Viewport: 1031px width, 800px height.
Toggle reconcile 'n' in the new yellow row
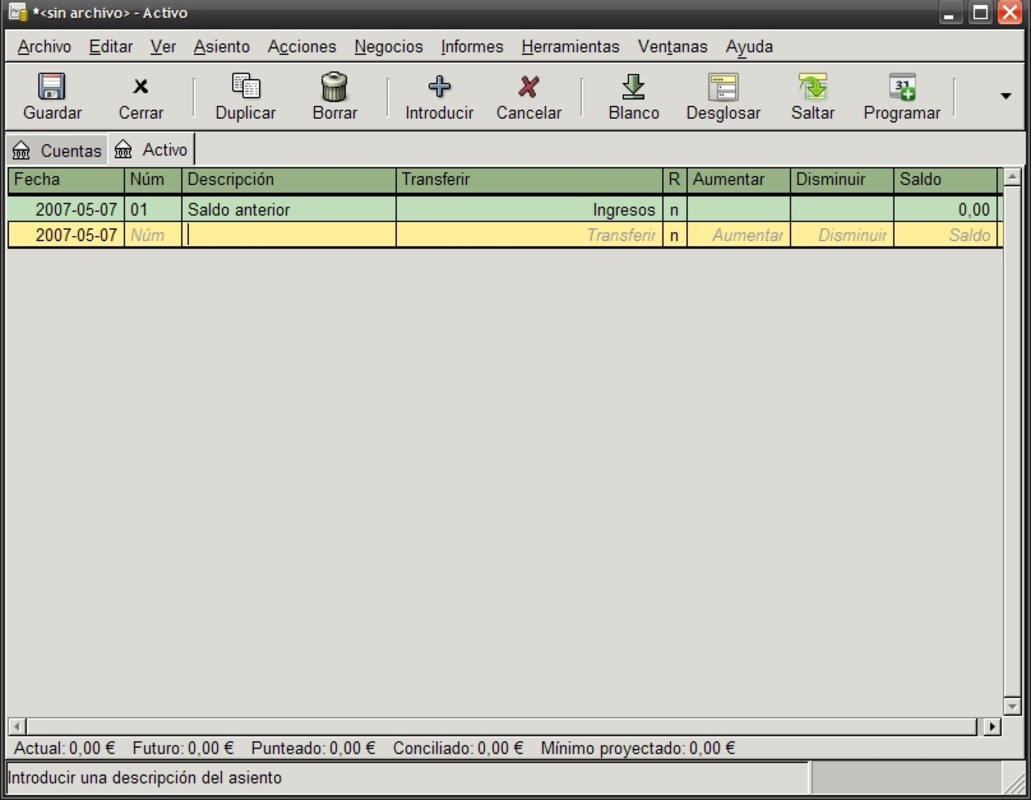675,235
